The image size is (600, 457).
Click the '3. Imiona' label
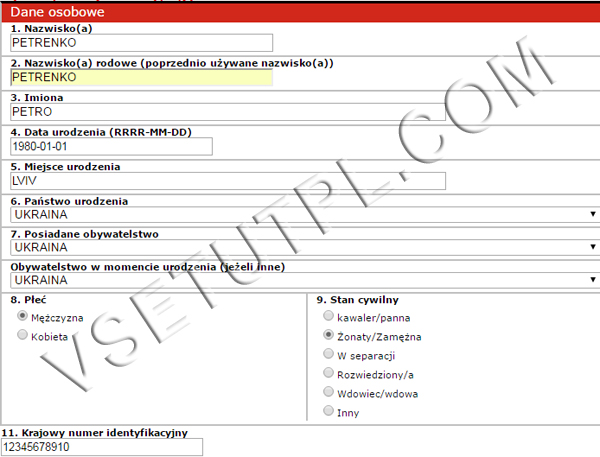[x=37, y=98]
